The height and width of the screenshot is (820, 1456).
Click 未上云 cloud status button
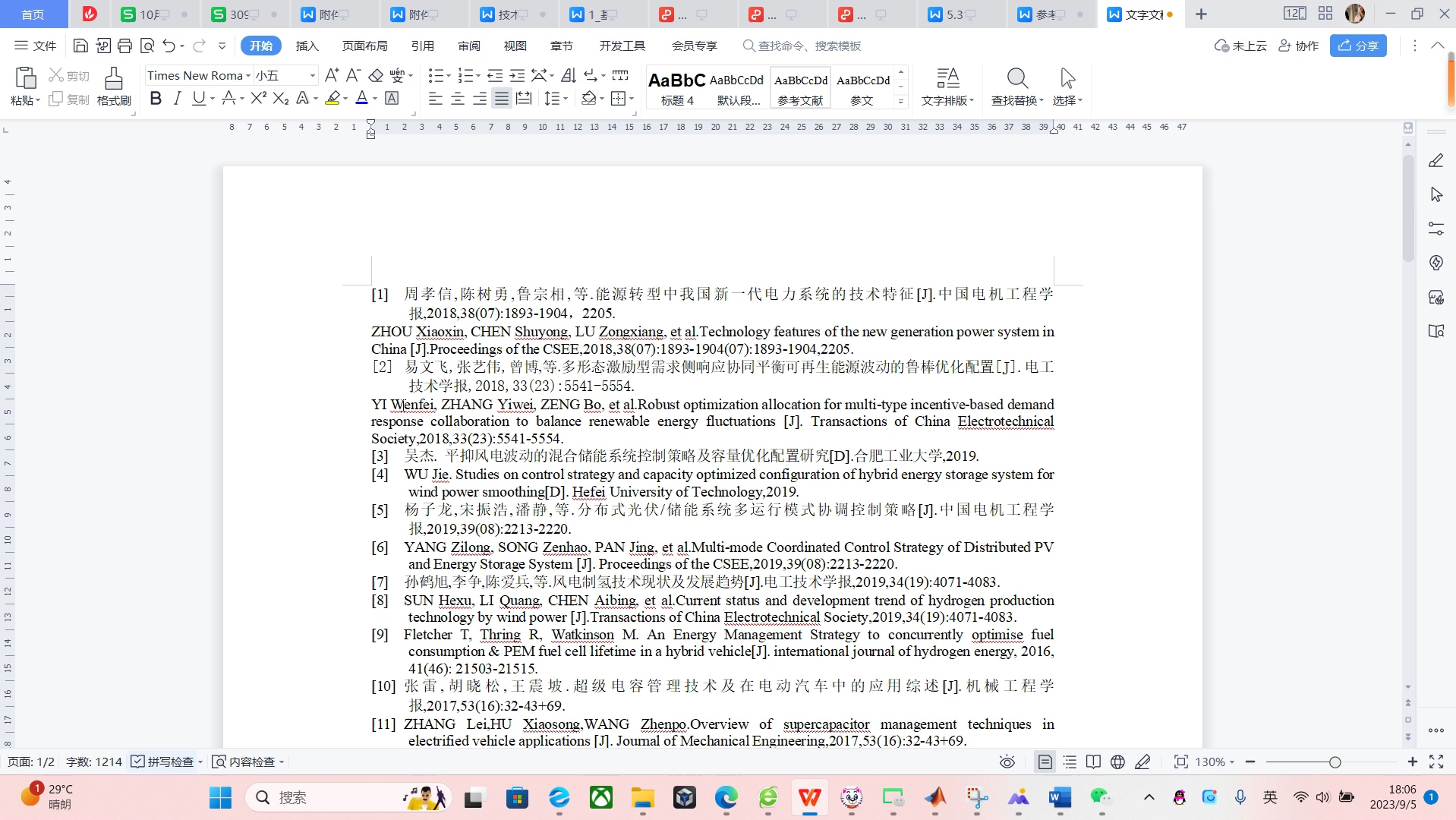click(1240, 46)
